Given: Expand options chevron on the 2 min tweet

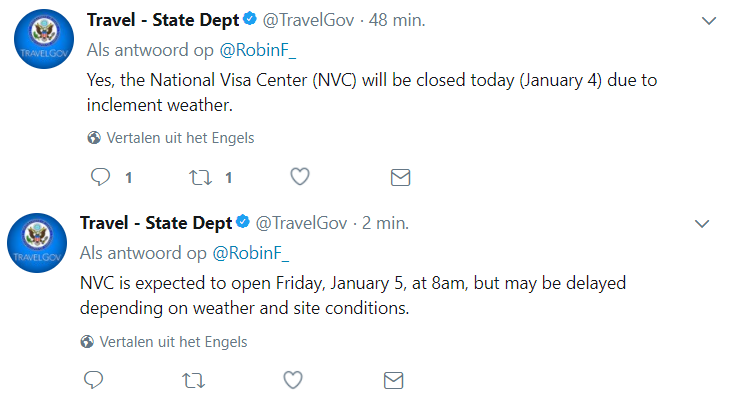Looking at the screenshot, I should point(702,224).
